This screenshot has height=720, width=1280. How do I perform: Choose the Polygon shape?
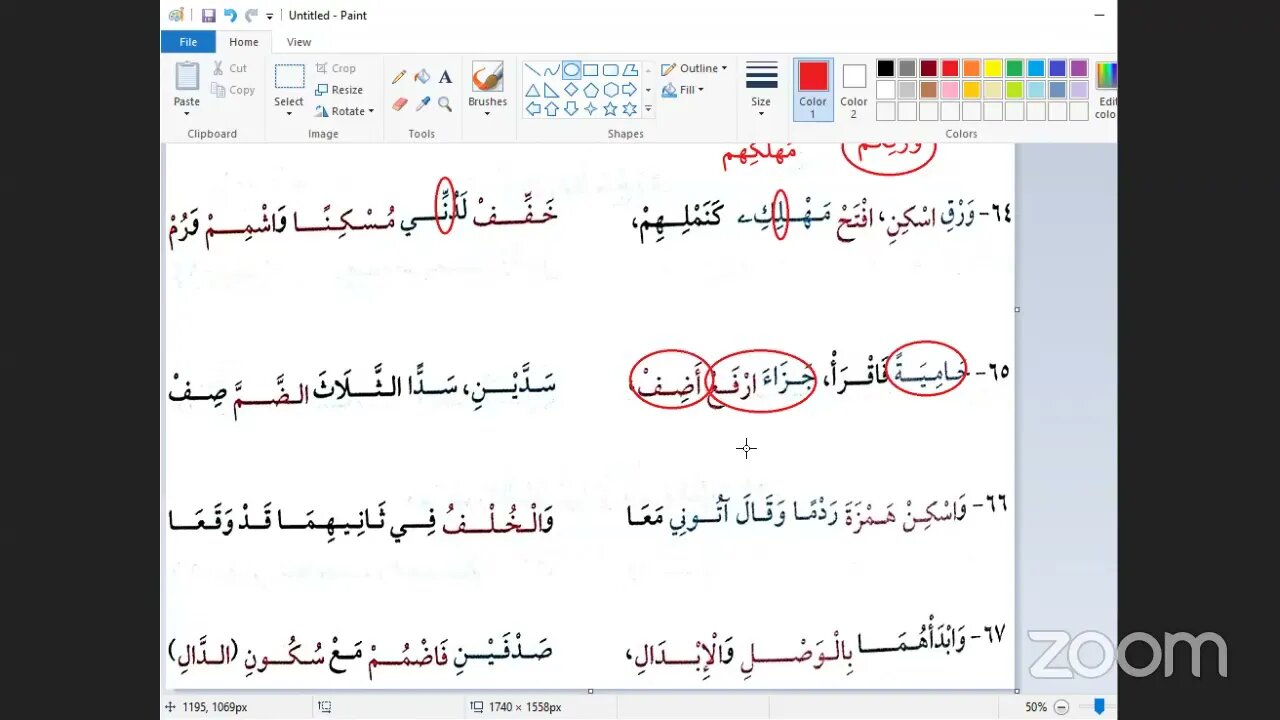click(629, 70)
